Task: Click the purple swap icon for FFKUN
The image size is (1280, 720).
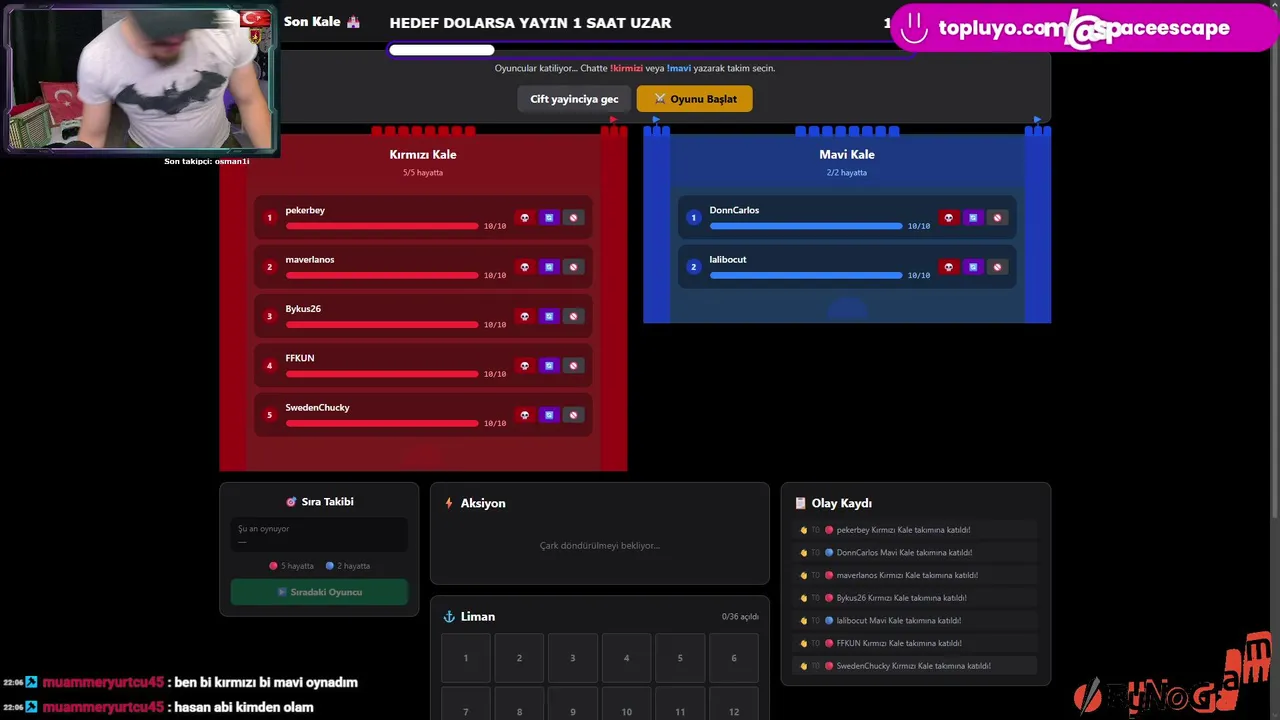Action: point(548,366)
